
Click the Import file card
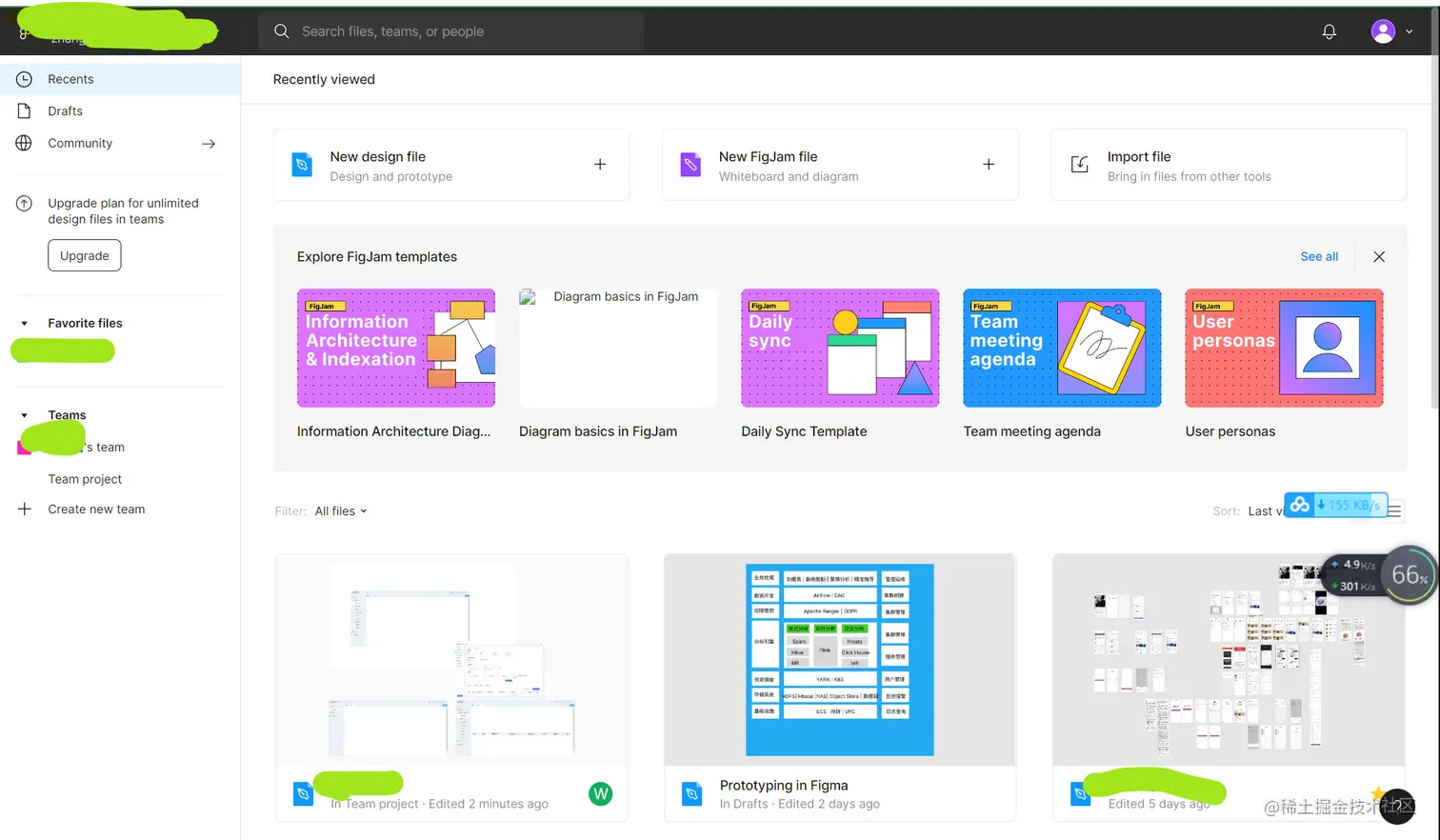coord(1229,165)
